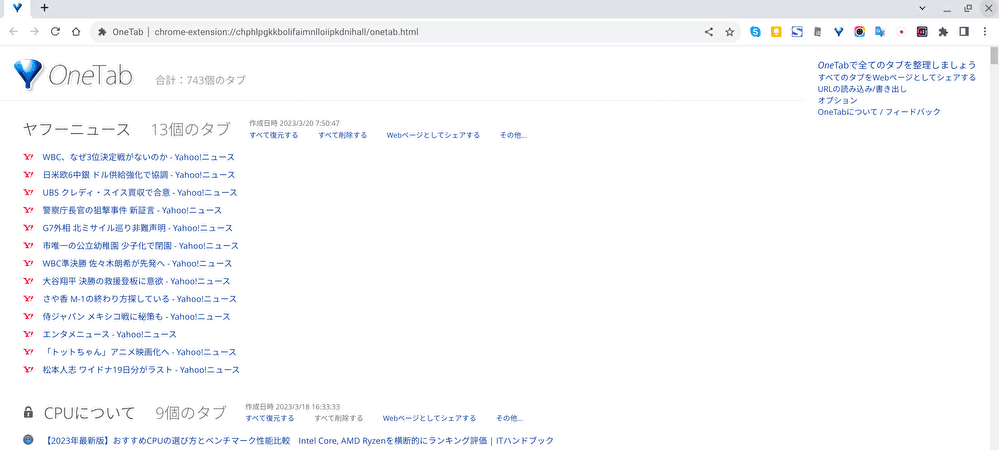Open UBS クレディ・スイス買収で合意 link

[x=140, y=192]
